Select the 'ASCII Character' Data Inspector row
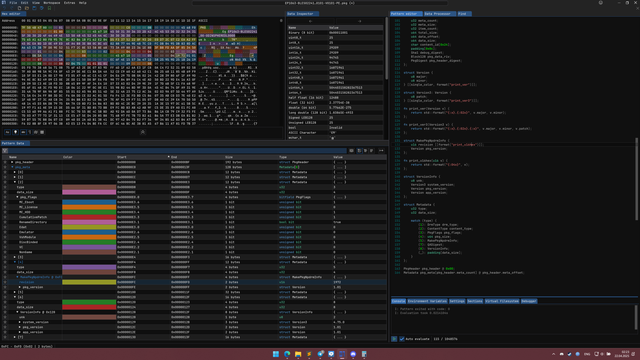This screenshot has height=360, width=640. point(335,133)
